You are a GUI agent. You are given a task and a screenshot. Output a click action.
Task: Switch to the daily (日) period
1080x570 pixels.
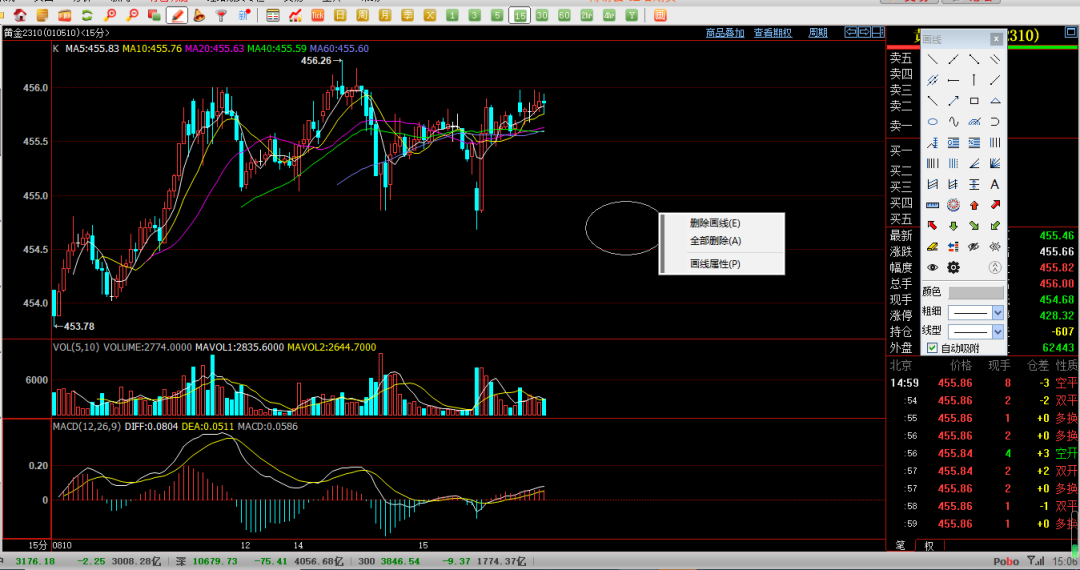pos(340,15)
